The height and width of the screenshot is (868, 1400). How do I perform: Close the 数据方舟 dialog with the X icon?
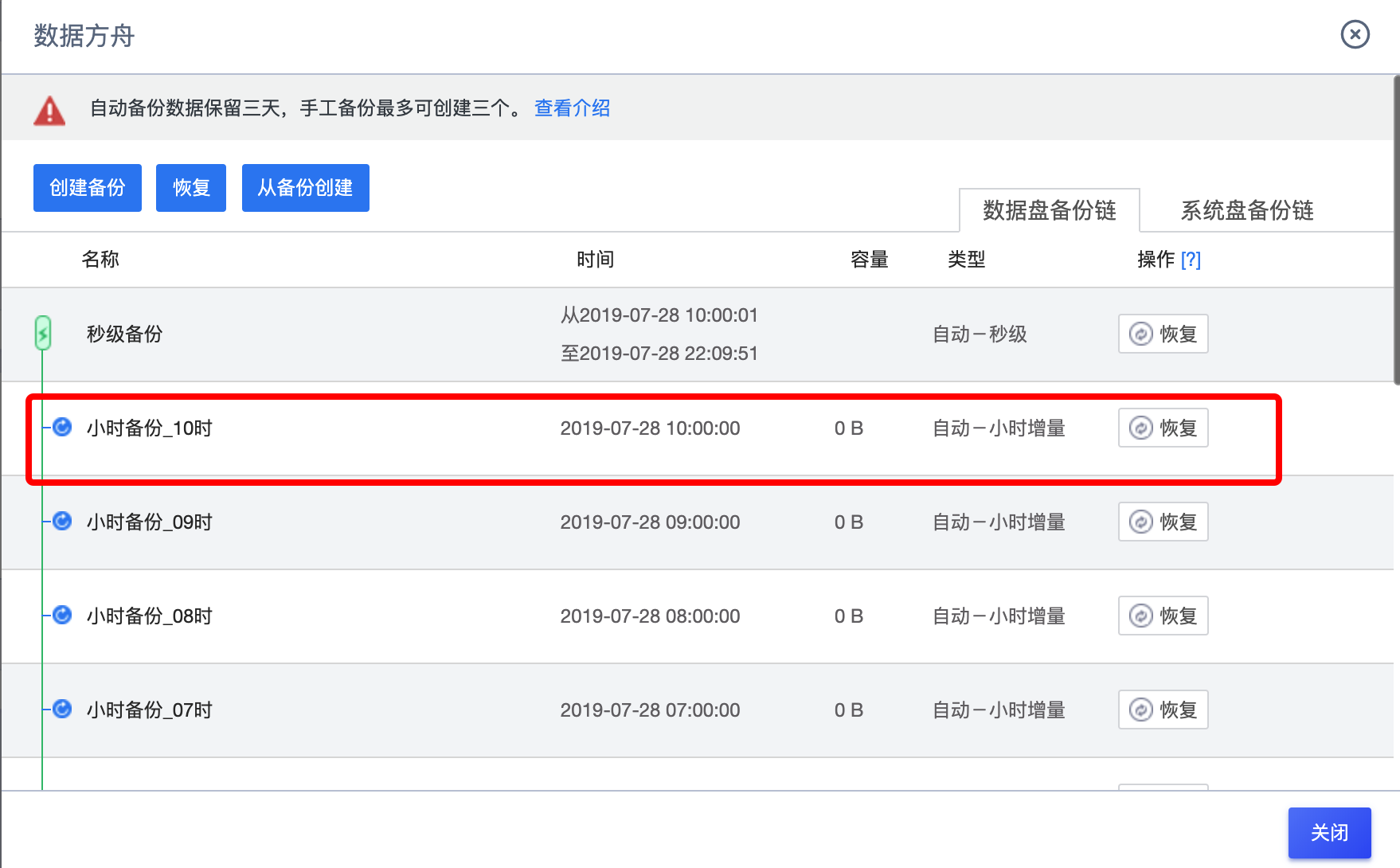tap(1355, 34)
